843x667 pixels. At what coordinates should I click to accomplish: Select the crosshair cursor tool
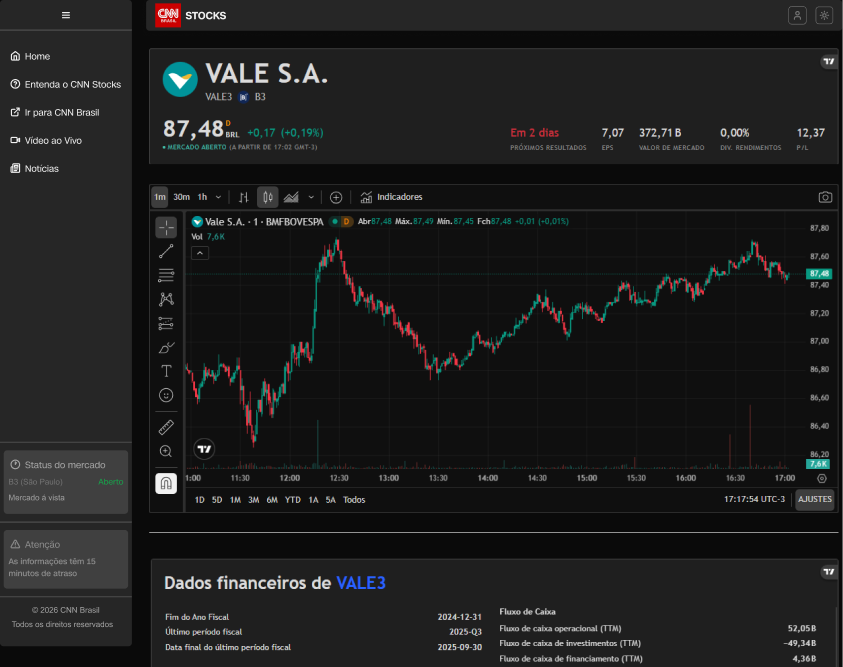click(166, 227)
